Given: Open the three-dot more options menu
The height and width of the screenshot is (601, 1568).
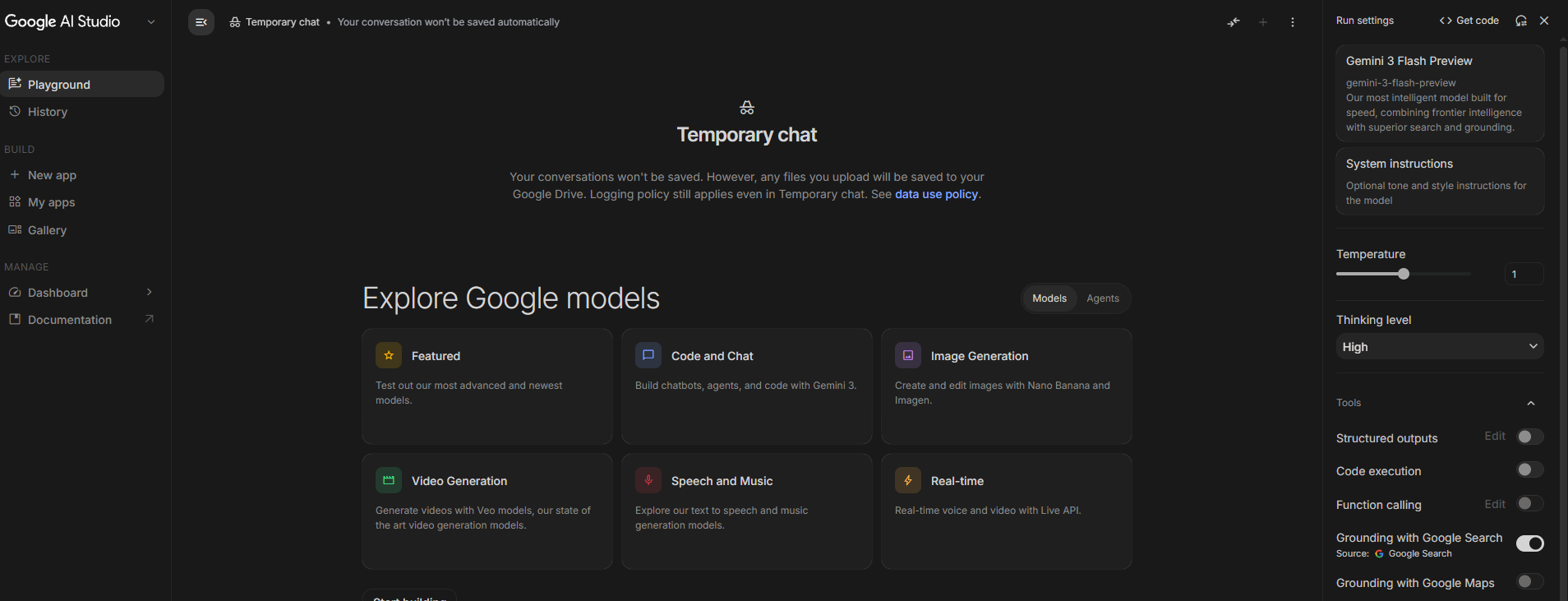Looking at the screenshot, I should coord(1293,22).
